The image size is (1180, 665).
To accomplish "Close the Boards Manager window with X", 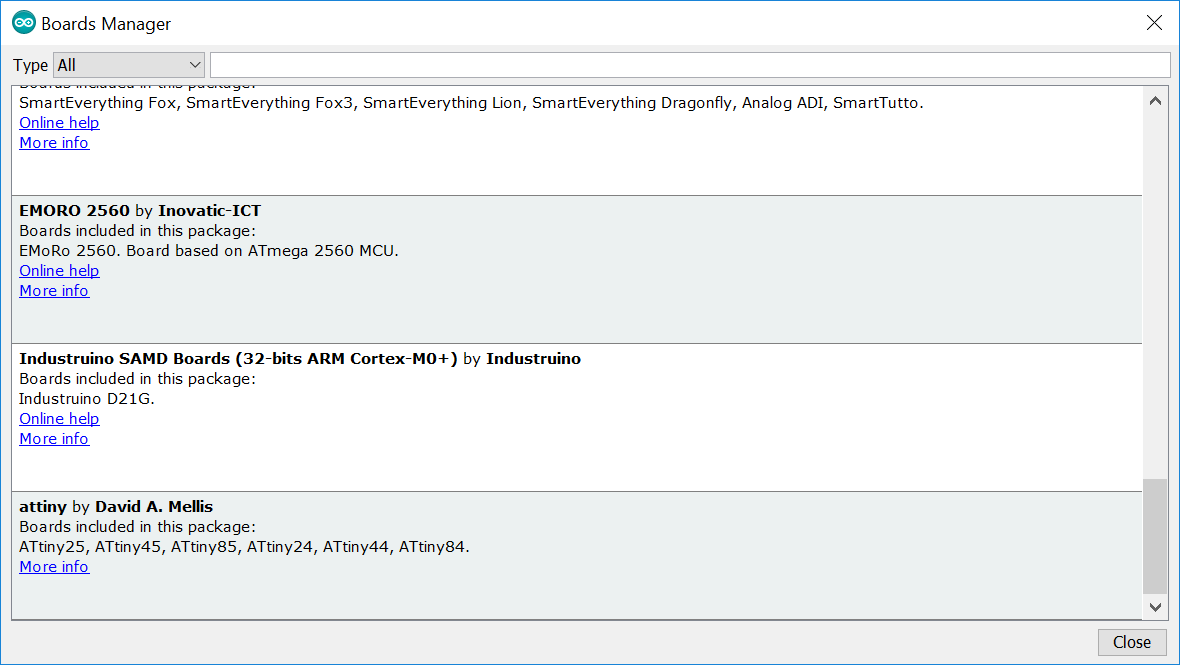I will tap(1154, 23).
